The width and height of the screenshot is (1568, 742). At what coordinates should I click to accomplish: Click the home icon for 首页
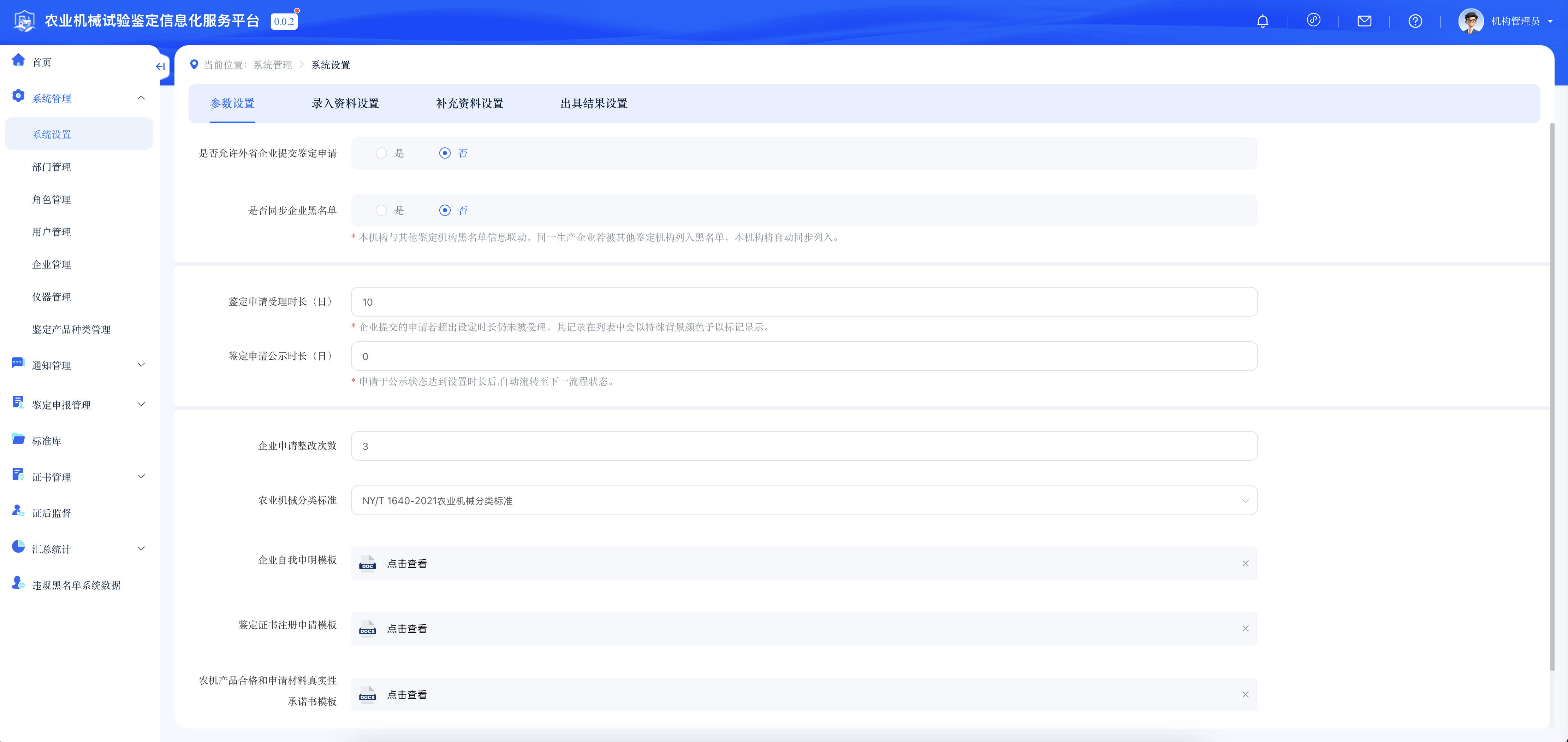click(x=18, y=60)
